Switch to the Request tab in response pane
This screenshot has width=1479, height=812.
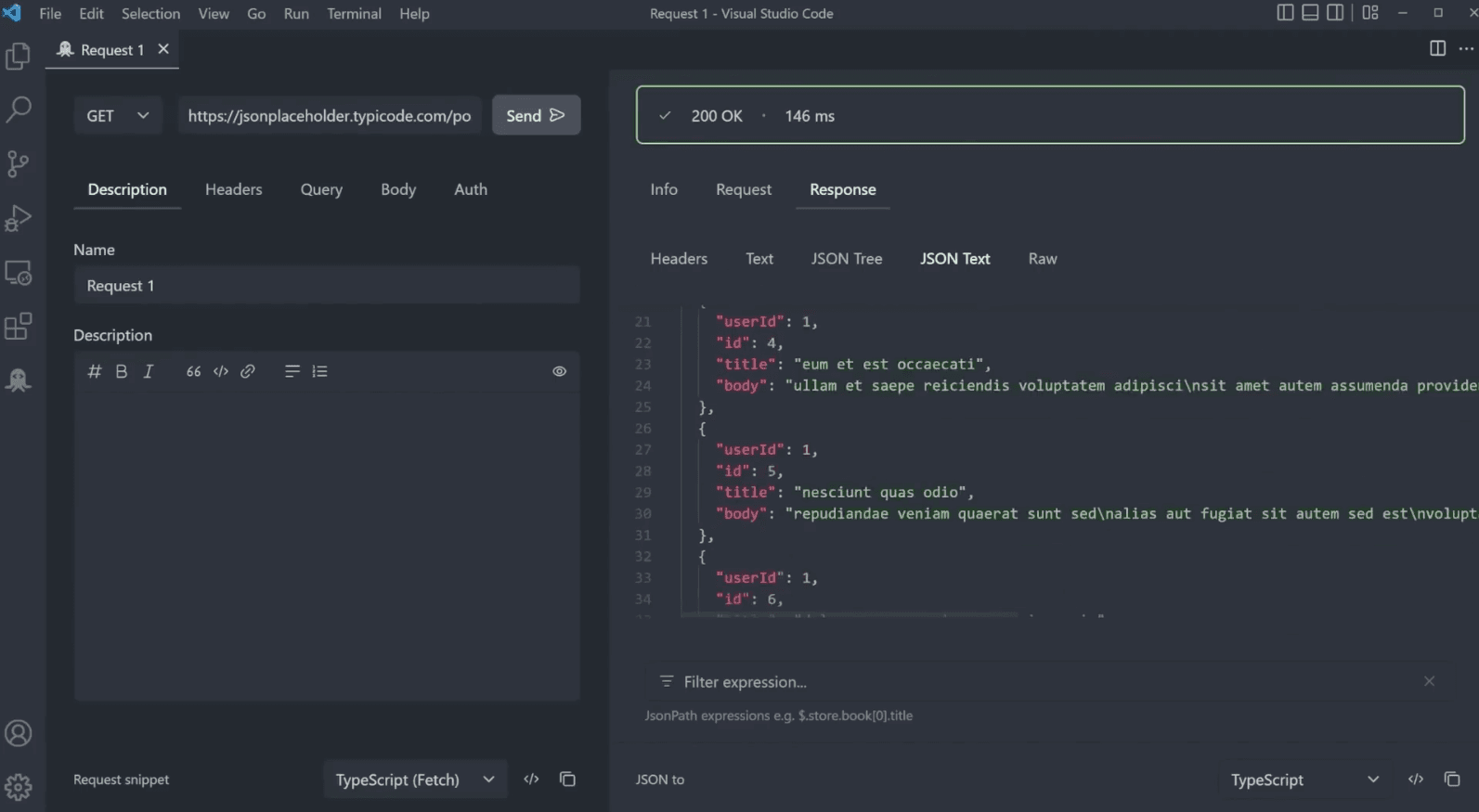744,189
